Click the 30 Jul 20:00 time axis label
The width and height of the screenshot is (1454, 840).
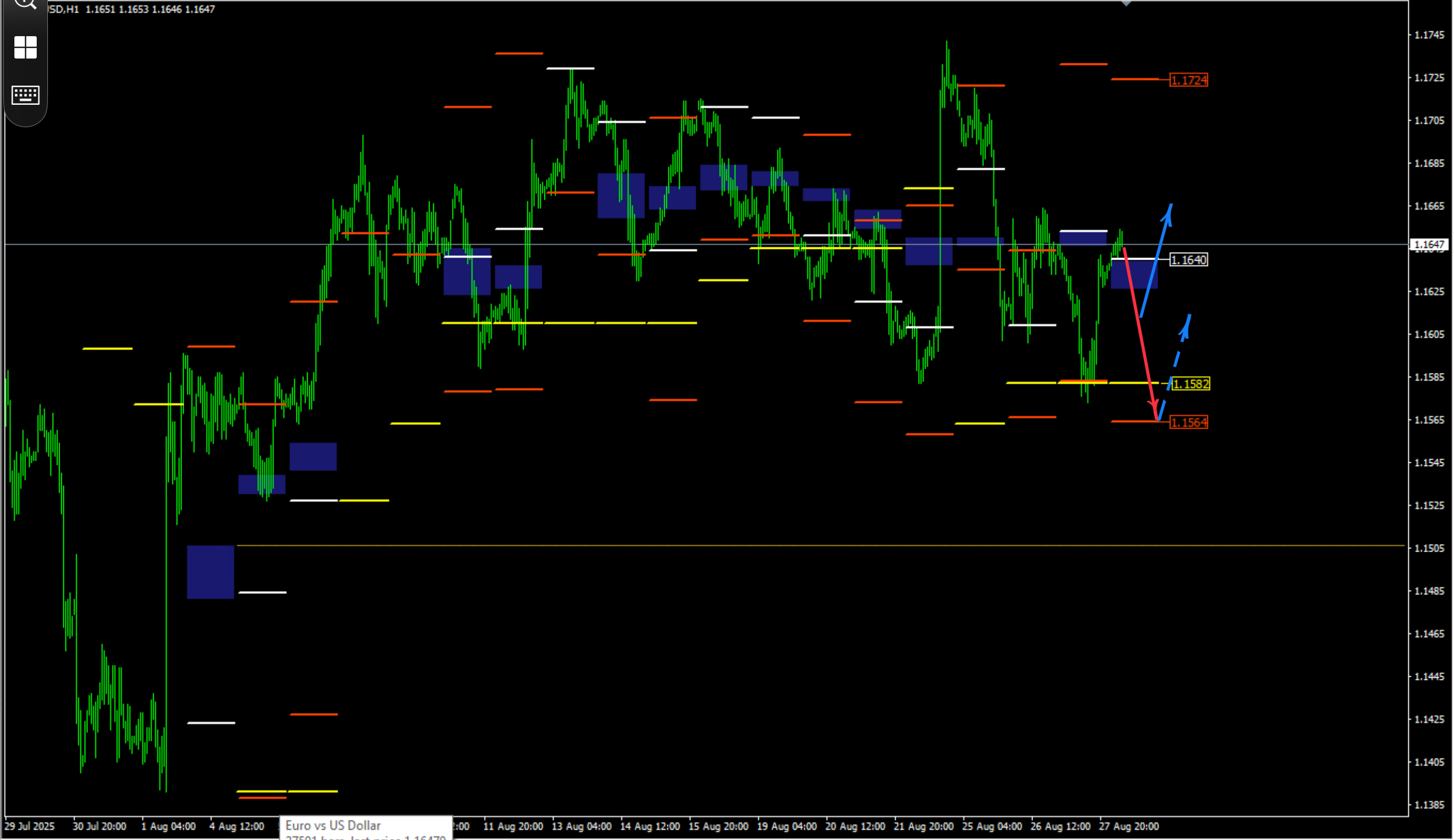coord(99,827)
